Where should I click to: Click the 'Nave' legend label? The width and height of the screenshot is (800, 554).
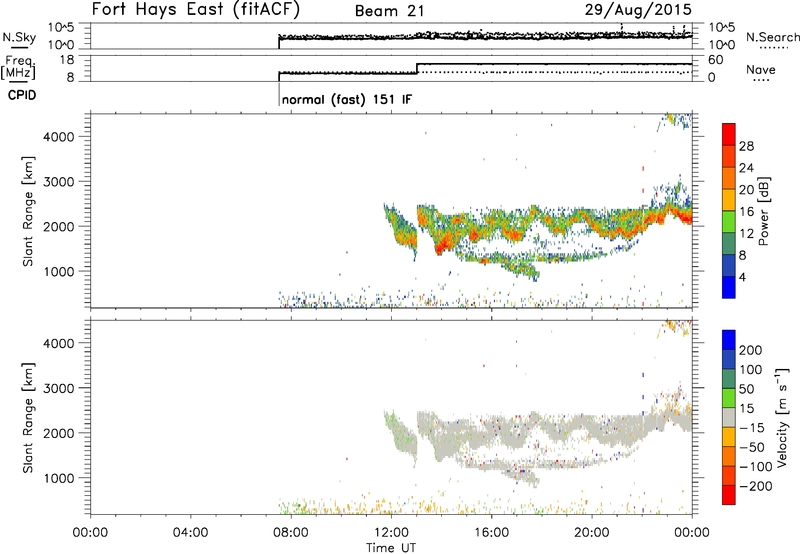tap(761, 69)
